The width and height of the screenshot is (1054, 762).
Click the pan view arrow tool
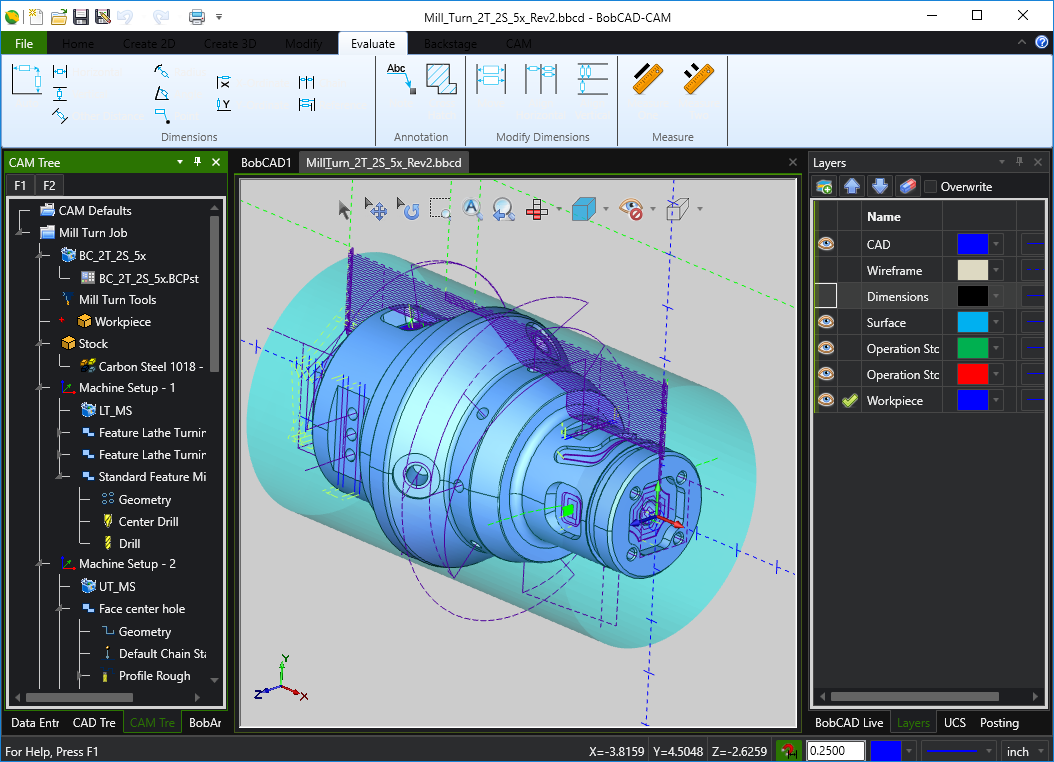point(377,209)
